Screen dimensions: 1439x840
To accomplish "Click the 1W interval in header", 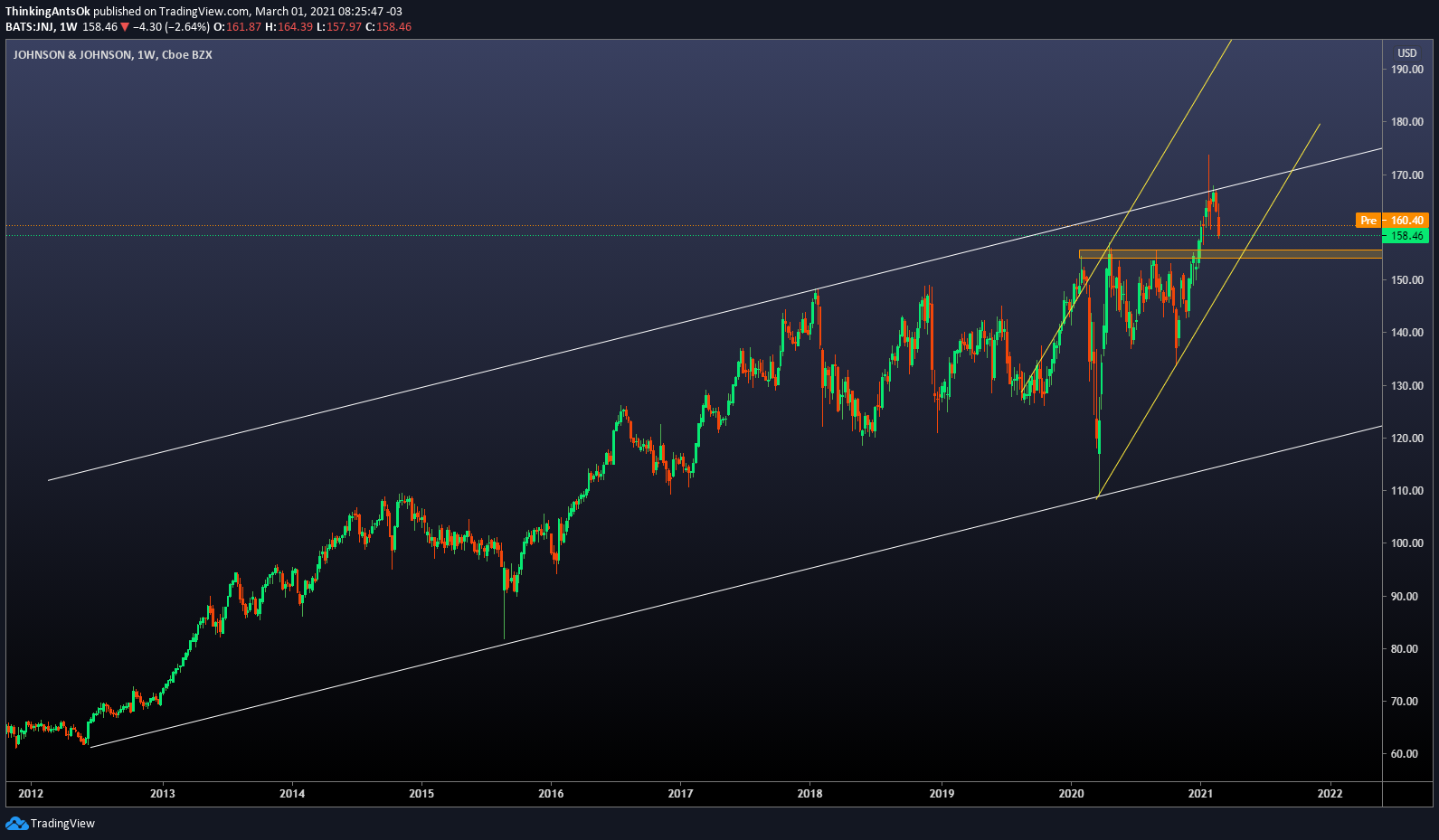I will click(68, 27).
